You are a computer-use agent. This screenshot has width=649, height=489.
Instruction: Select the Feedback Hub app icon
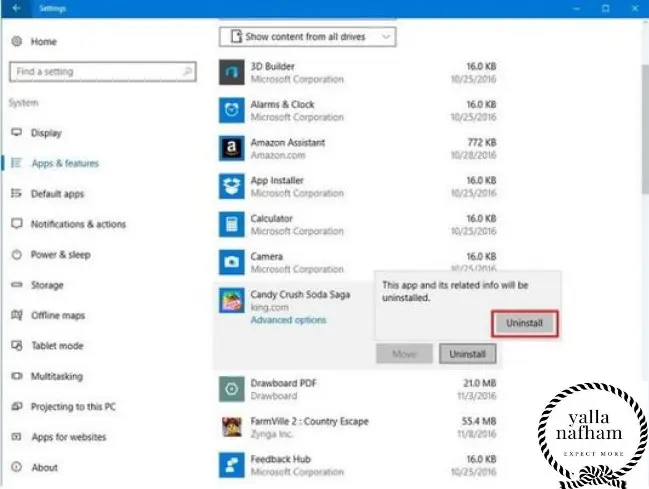coord(231,465)
